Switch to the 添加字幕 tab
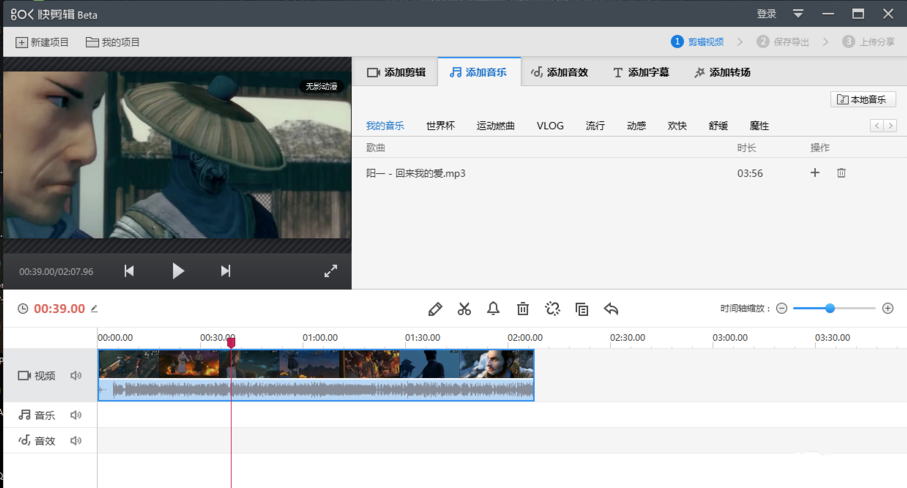Viewport: 907px width, 488px height. (x=640, y=73)
